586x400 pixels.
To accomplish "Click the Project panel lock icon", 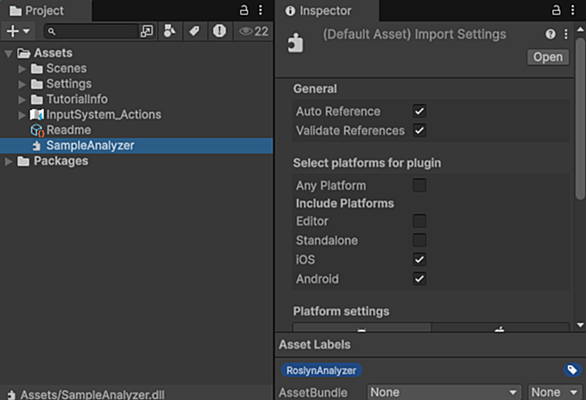I will click(x=244, y=10).
